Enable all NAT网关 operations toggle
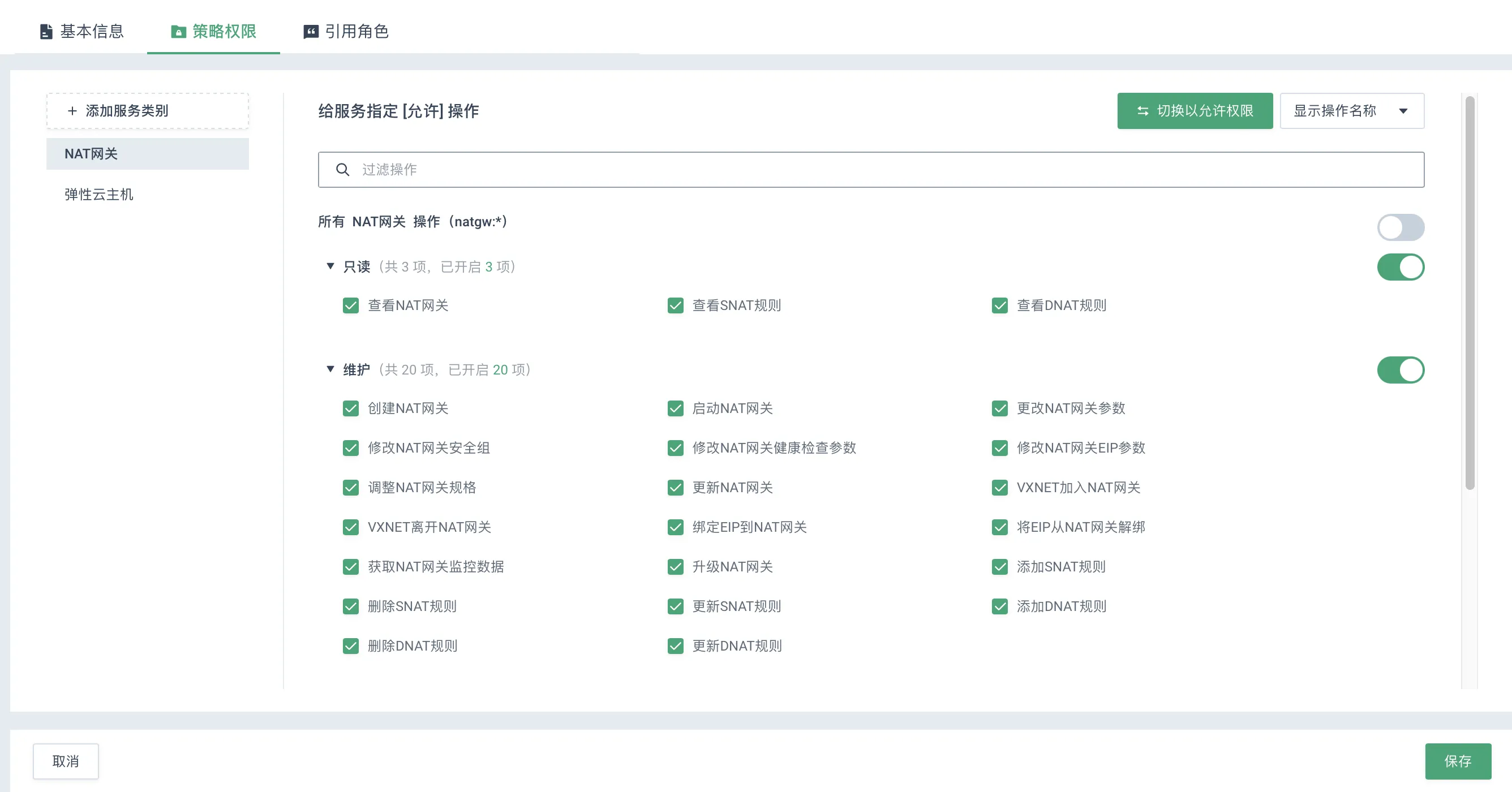Image resolution: width=1512 pixels, height=792 pixels. 1400,227
